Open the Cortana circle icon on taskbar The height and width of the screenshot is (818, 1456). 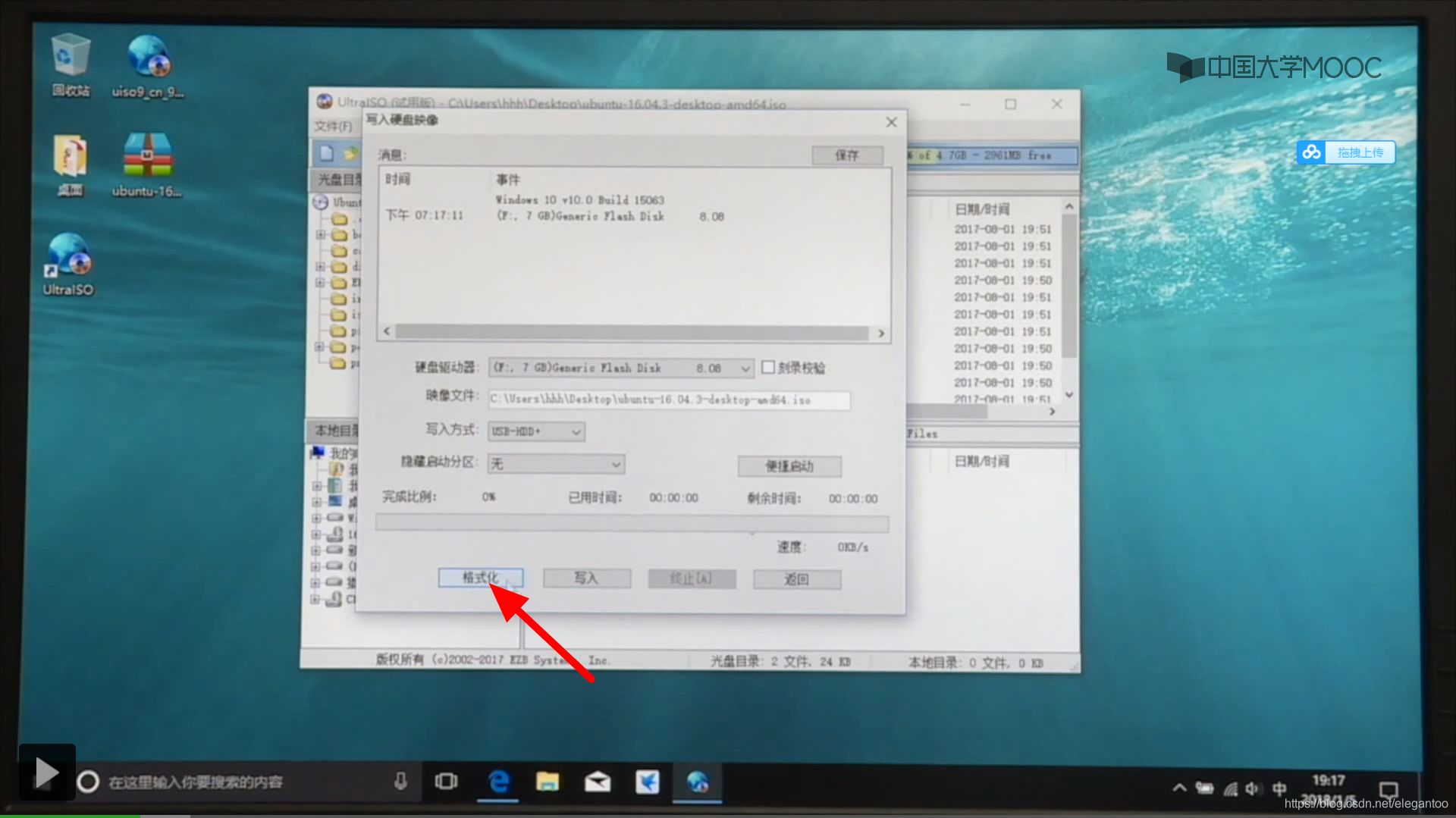pos(88,782)
